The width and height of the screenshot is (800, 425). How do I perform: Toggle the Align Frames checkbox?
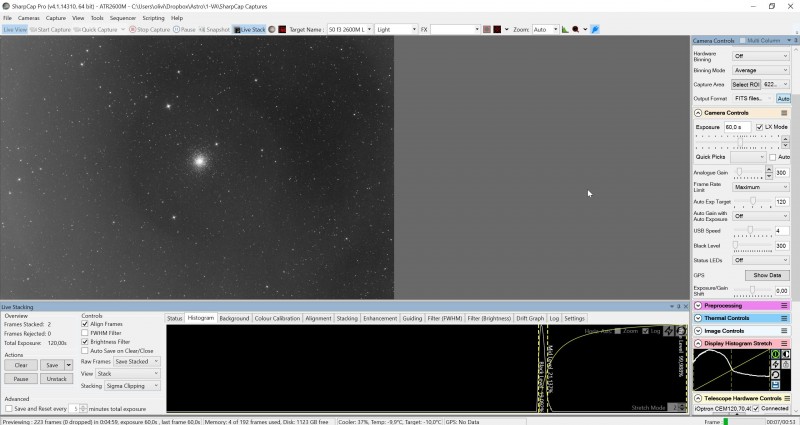85,324
